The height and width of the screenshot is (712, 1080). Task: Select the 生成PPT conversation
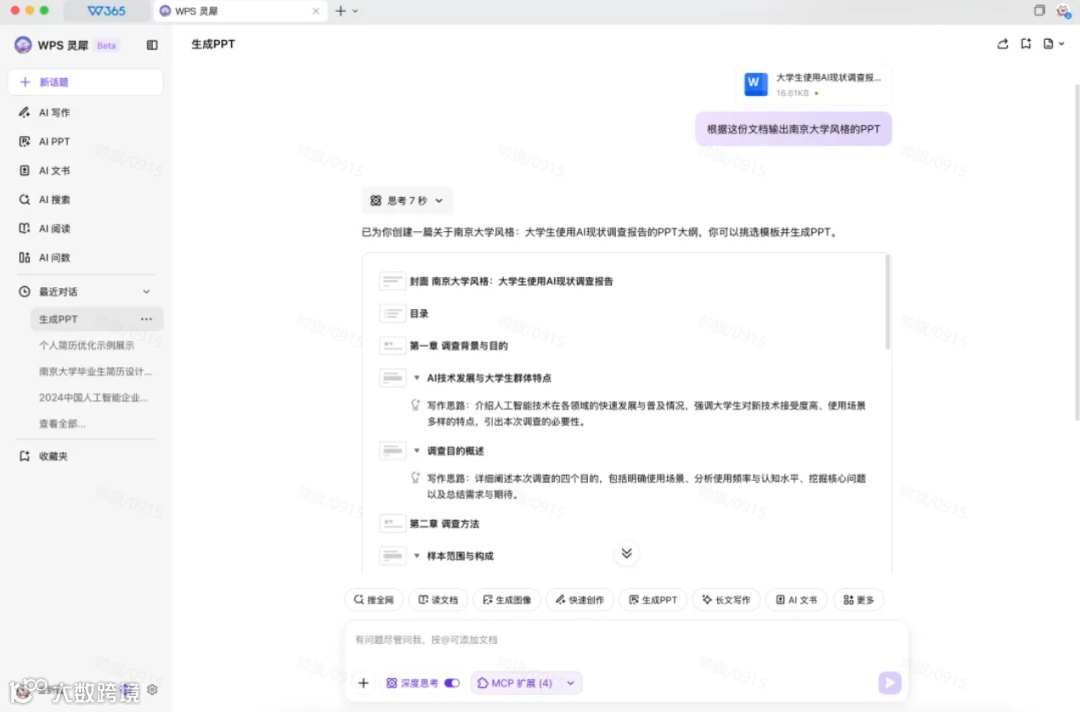[96, 319]
